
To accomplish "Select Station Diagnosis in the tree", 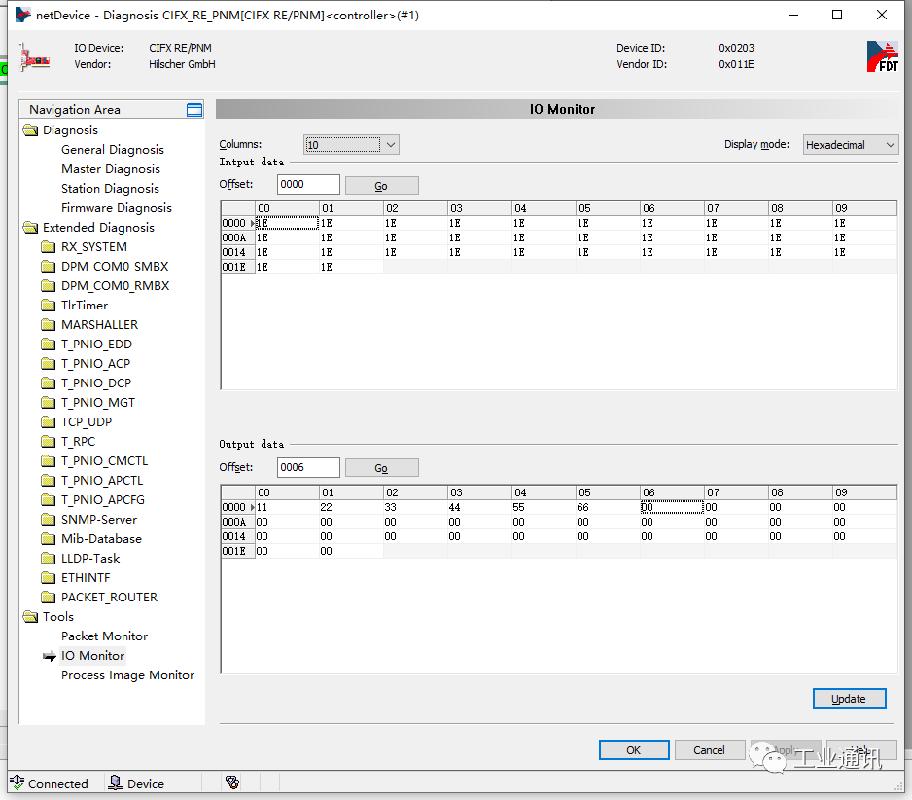I will pyautogui.click(x=110, y=189).
